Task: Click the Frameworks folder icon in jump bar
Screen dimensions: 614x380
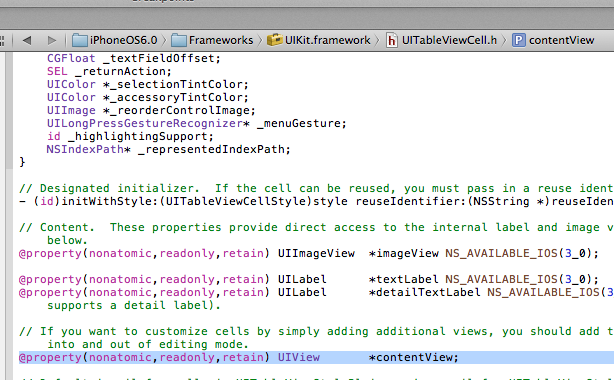Action: pos(179,40)
